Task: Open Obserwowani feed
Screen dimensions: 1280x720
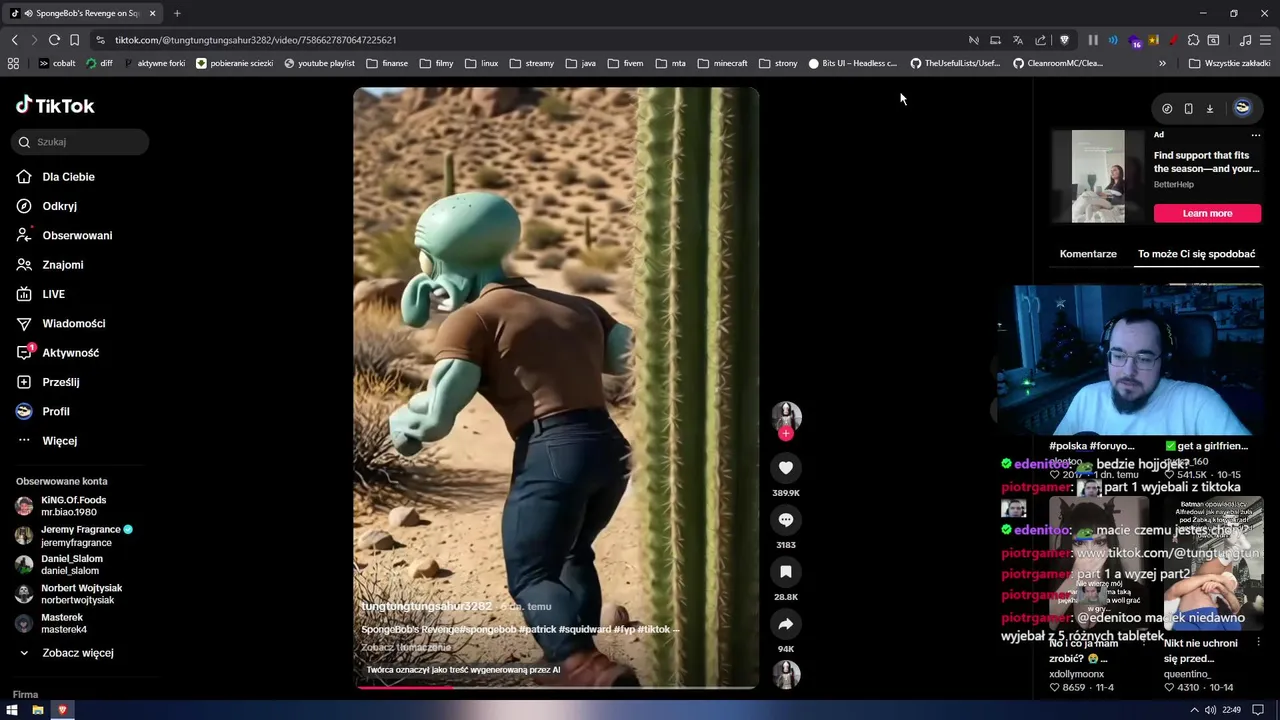Action: tap(77, 235)
